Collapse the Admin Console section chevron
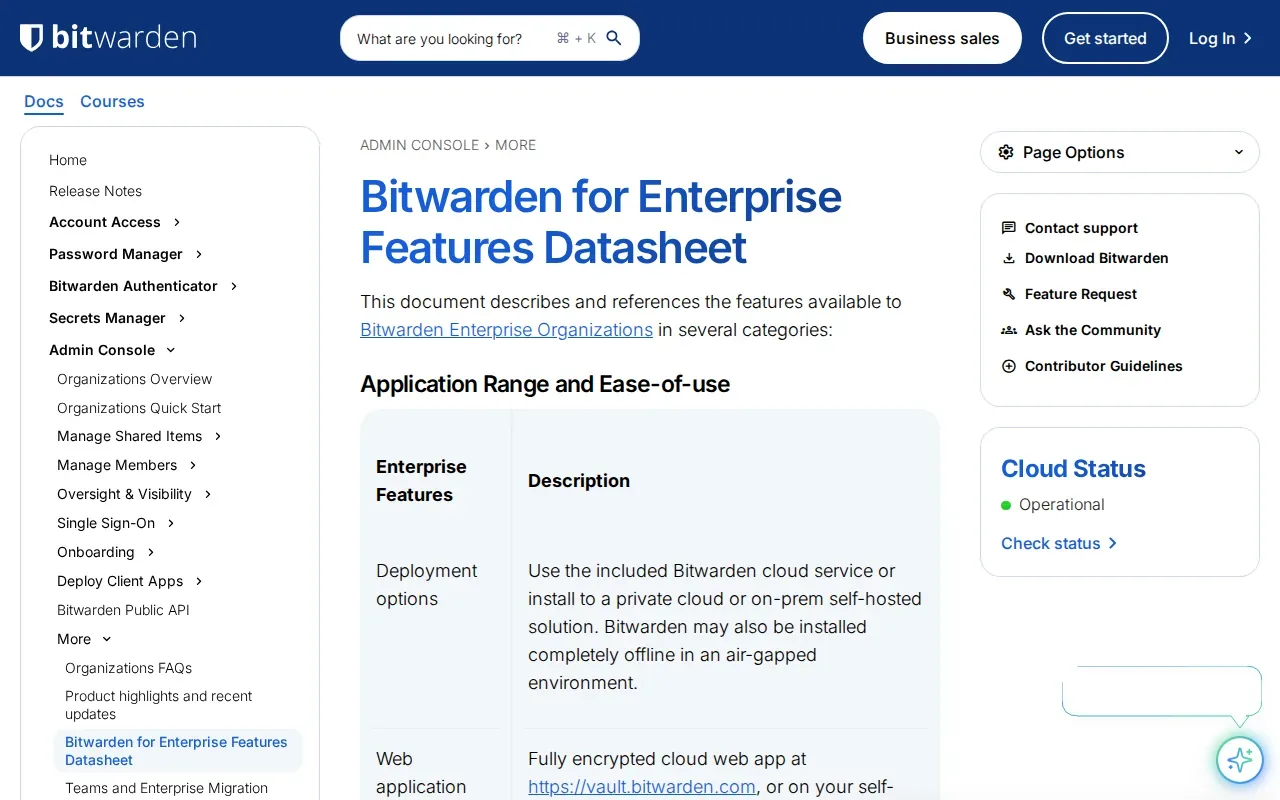 pos(171,350)
